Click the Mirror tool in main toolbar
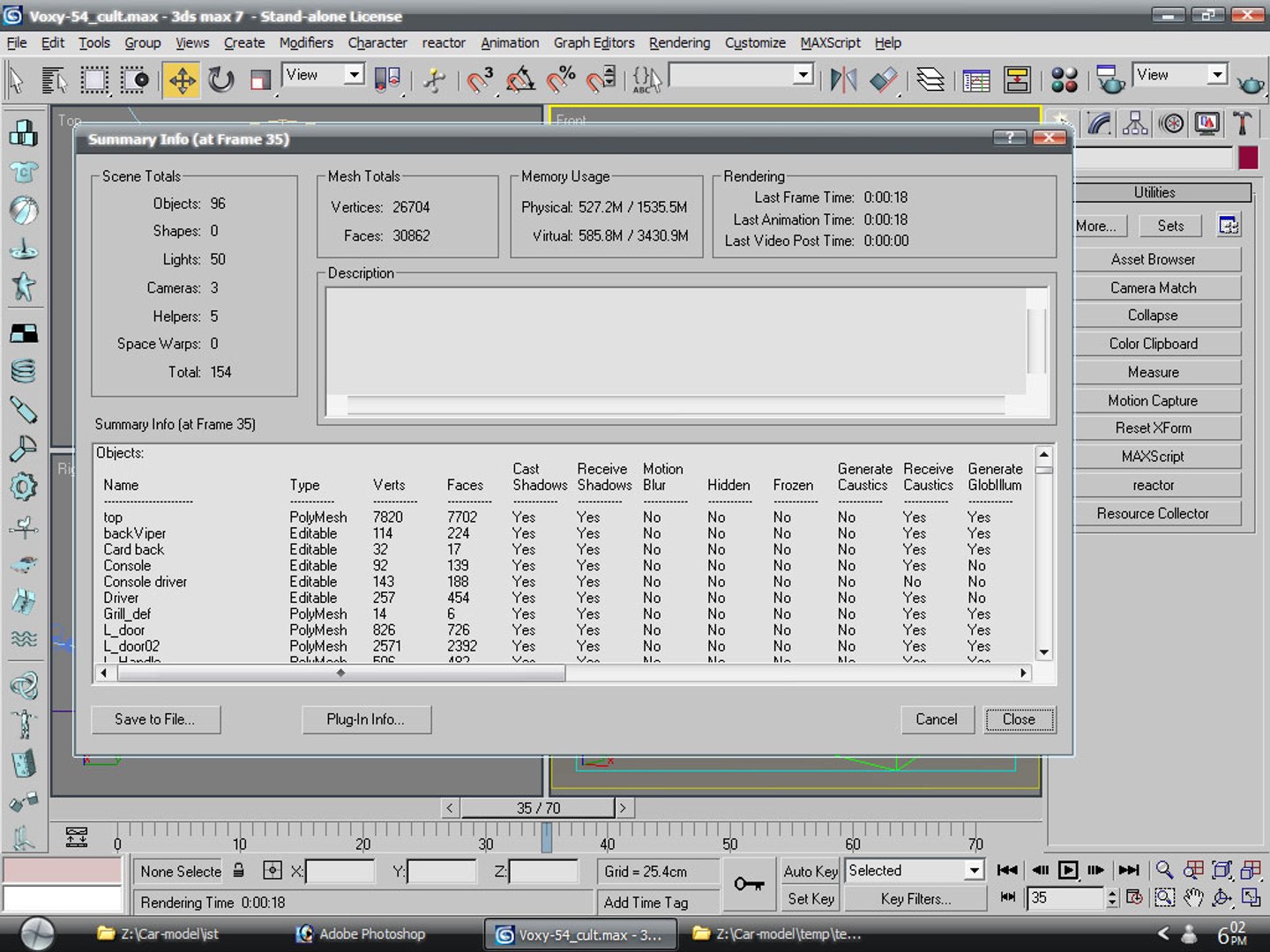Viewport: 1270px width, 952px height. 843,80
